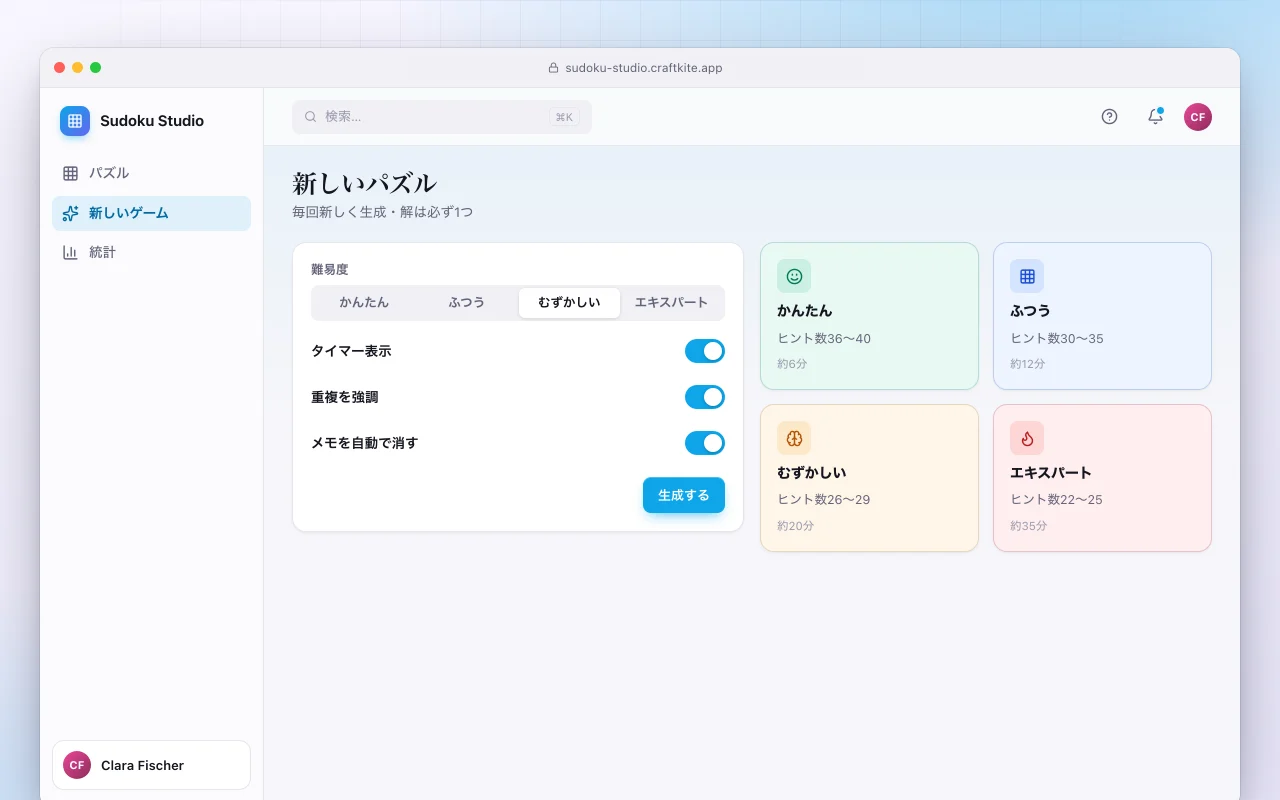Click the ヒント数30〜35 text
Viewport: 1280px width, 800px height.
tap(1057, 339)
